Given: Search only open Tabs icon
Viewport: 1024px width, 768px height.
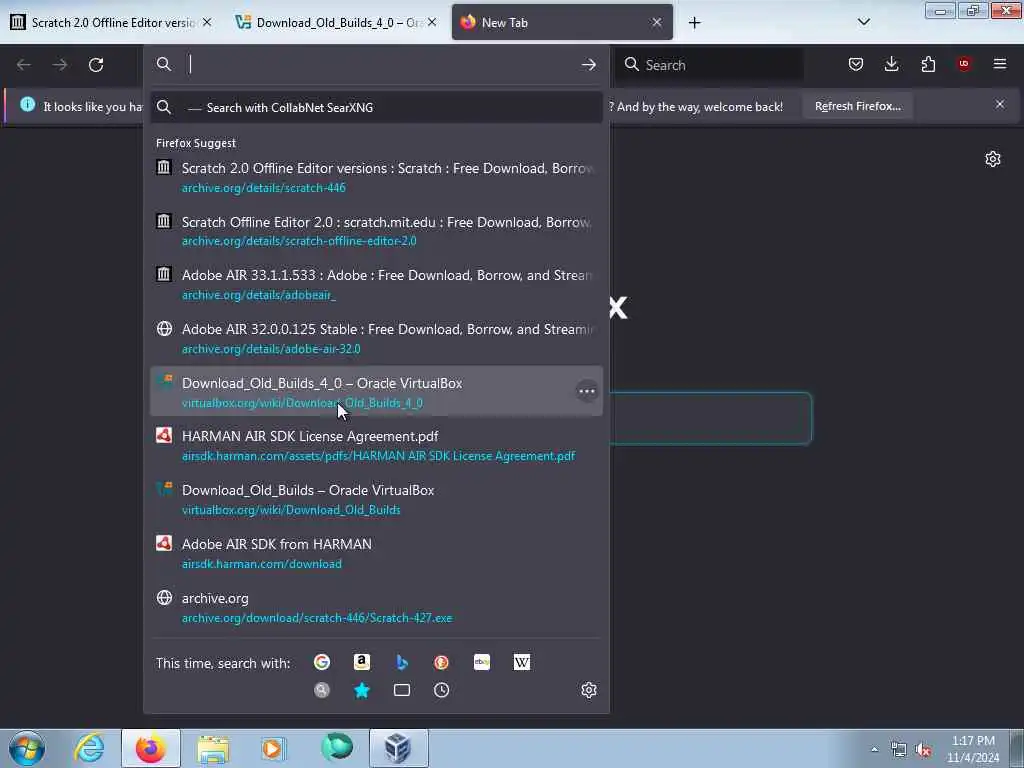Looking at the screenshot, I should [402, 690].
